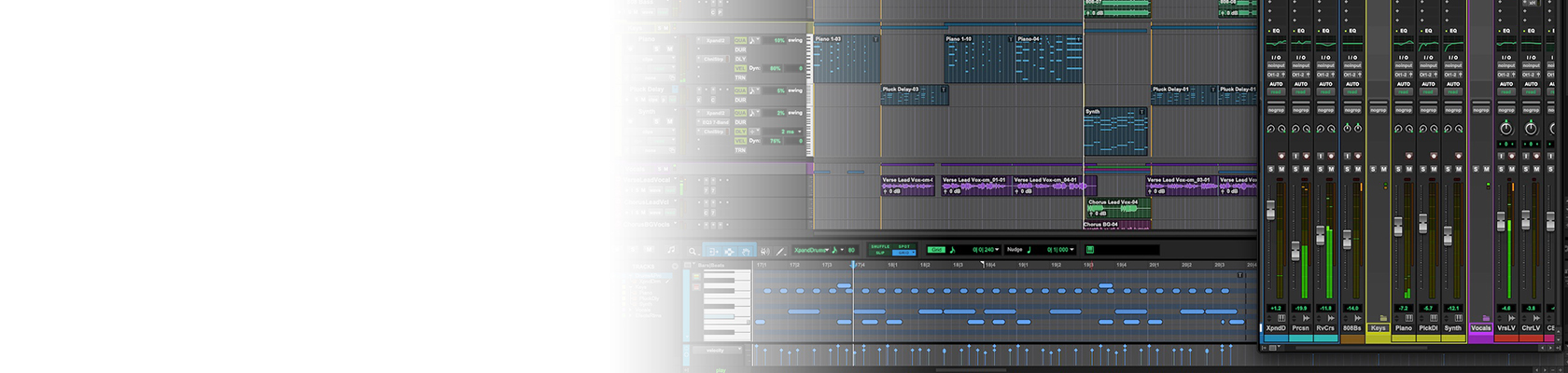Open the Piano channel EQ curve display

(x=1403, y=42)
